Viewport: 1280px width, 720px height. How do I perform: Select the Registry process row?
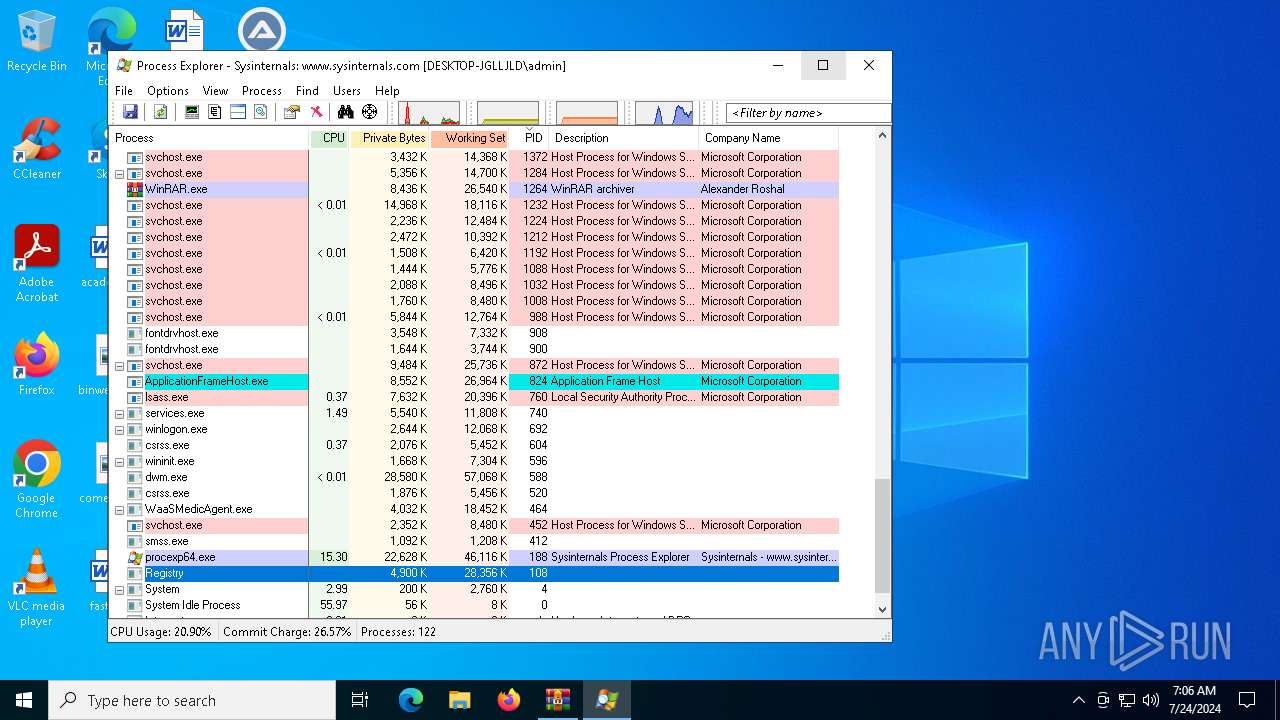474,573
